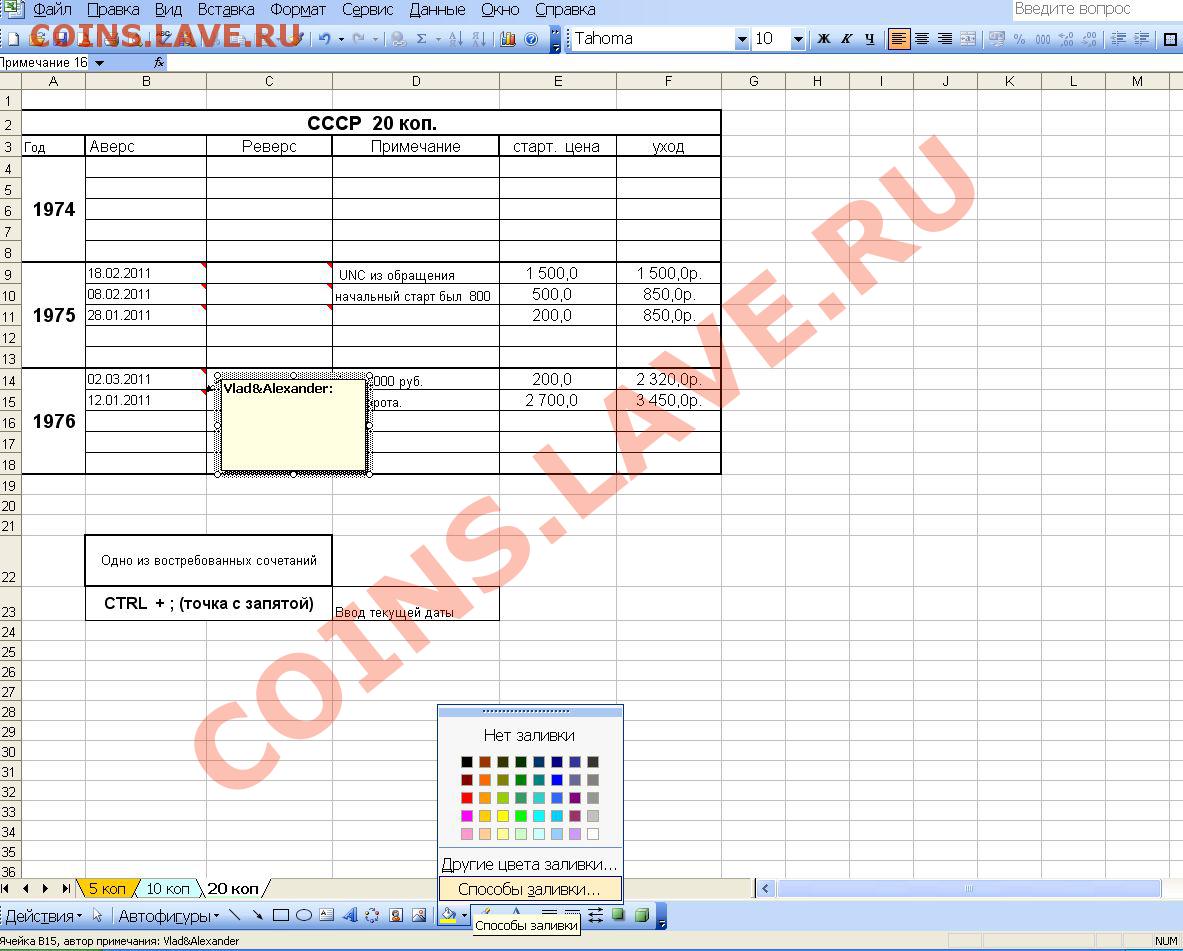Click Другие цвета заливки...
The width and height of the screenshot is (1183, 951).
coord(530,864)
